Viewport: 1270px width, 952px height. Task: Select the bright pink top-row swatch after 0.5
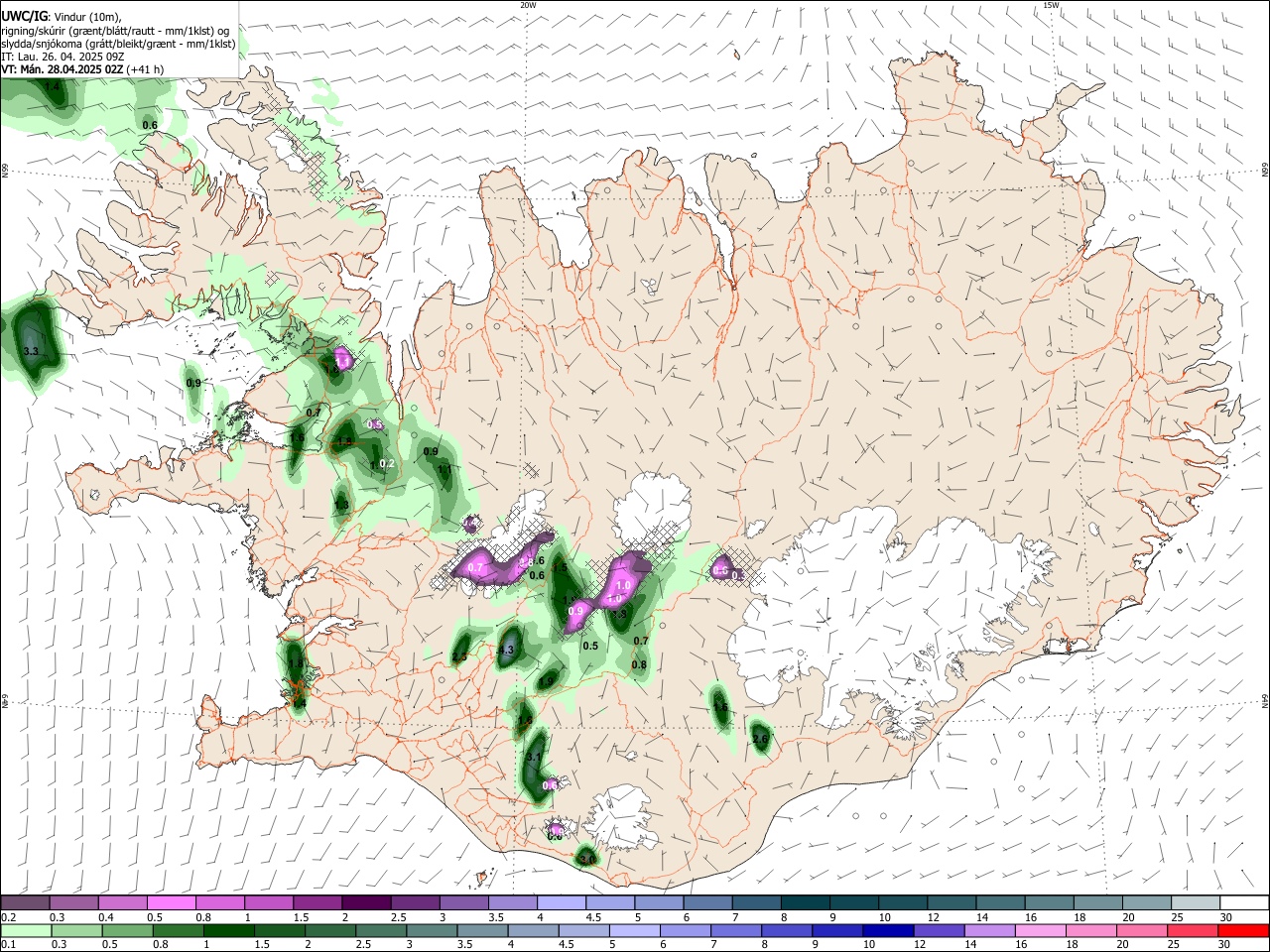pyautogui.click(x=171, y=903)
